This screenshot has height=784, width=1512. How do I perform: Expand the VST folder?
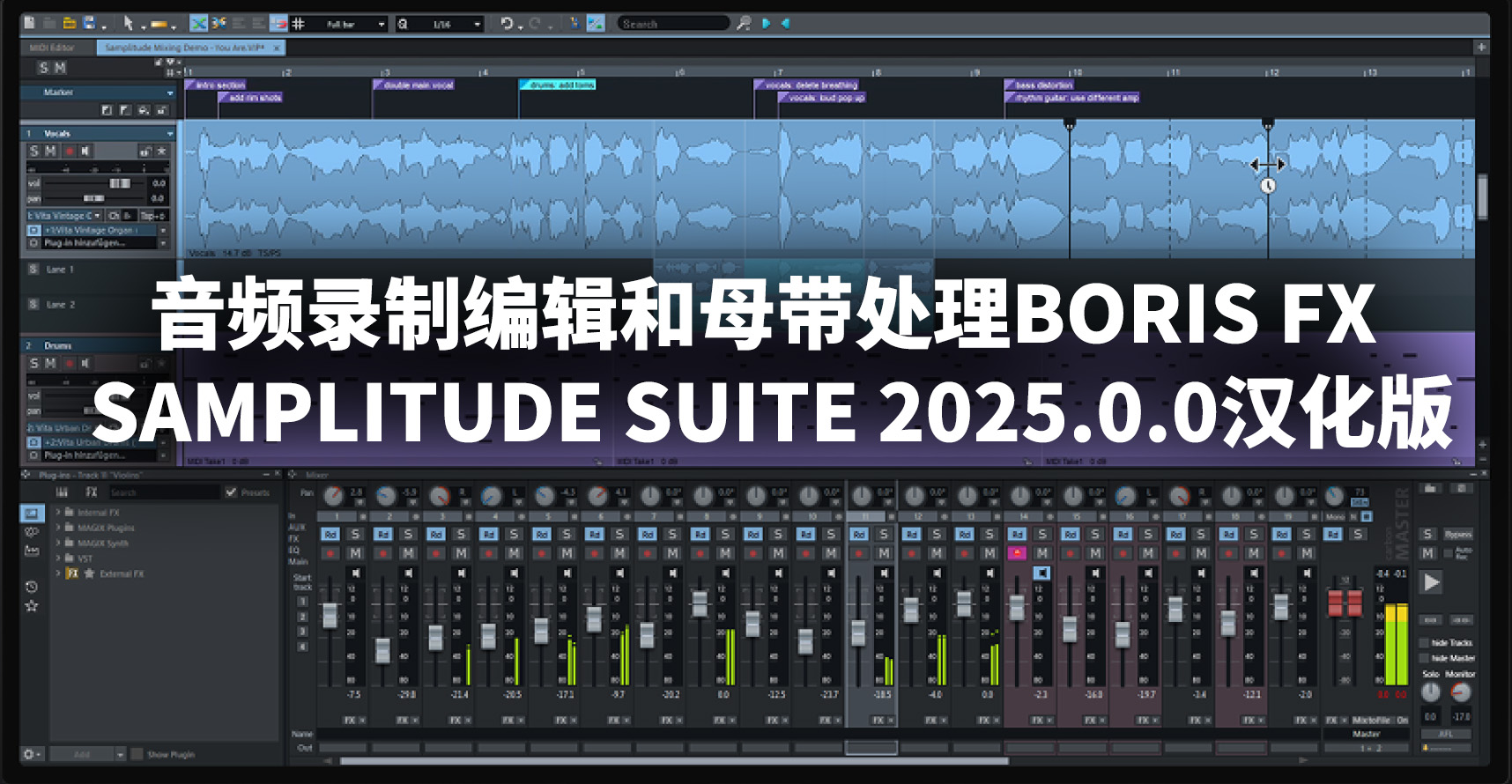pyautogui.click(x=59, y=558)
